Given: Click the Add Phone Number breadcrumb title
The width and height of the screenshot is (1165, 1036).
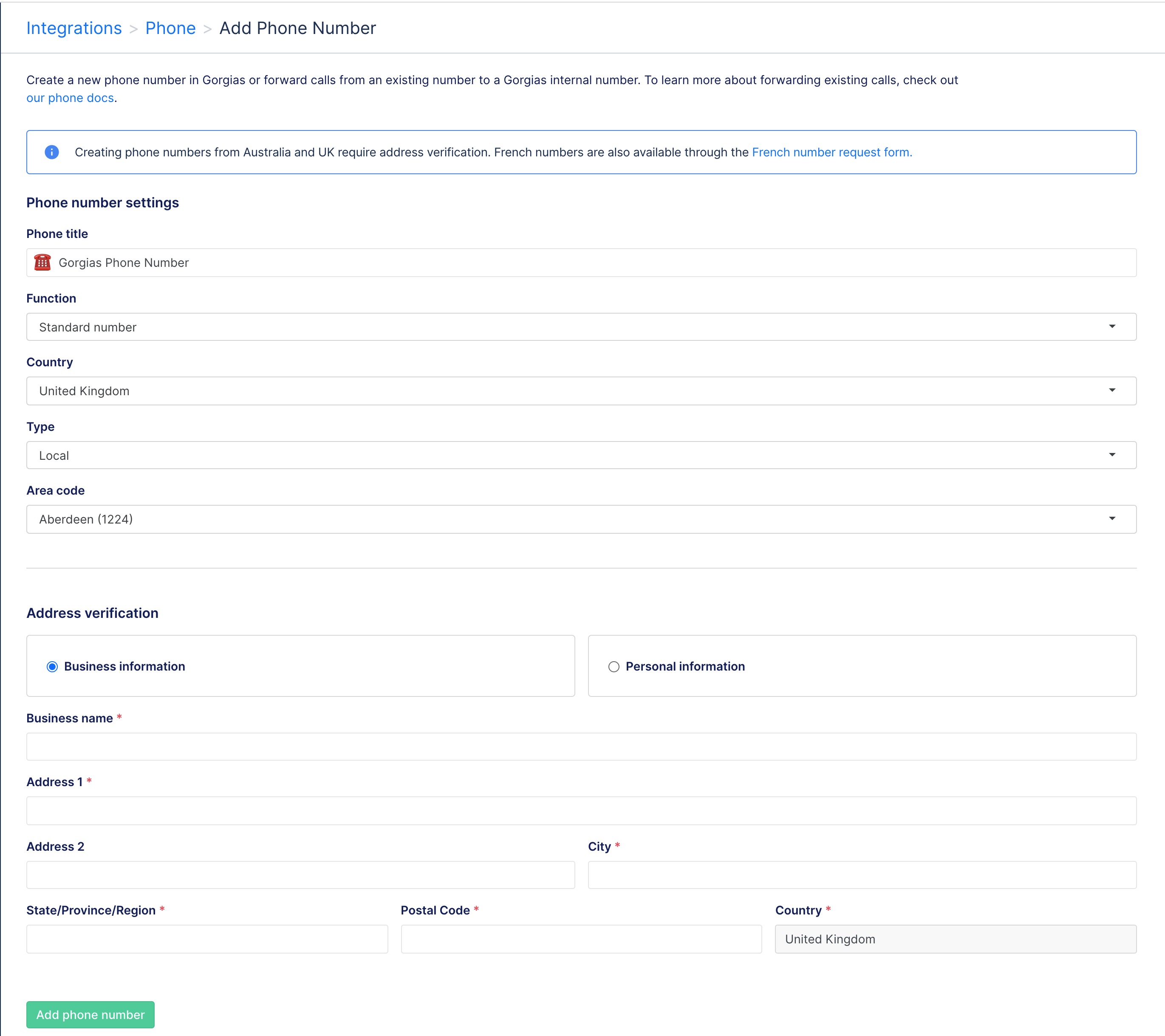Looking at the screenshot, I should tap(297, 28).
